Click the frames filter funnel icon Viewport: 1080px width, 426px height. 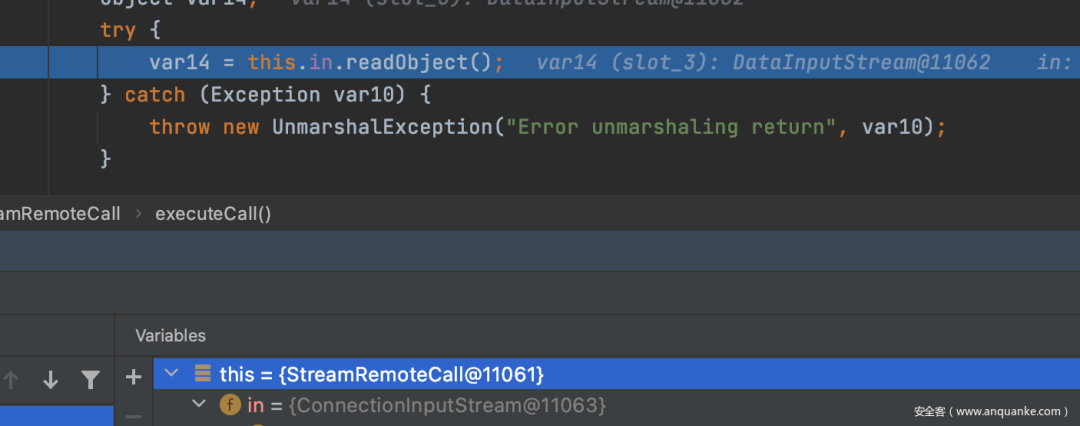(x=90, y=380)
